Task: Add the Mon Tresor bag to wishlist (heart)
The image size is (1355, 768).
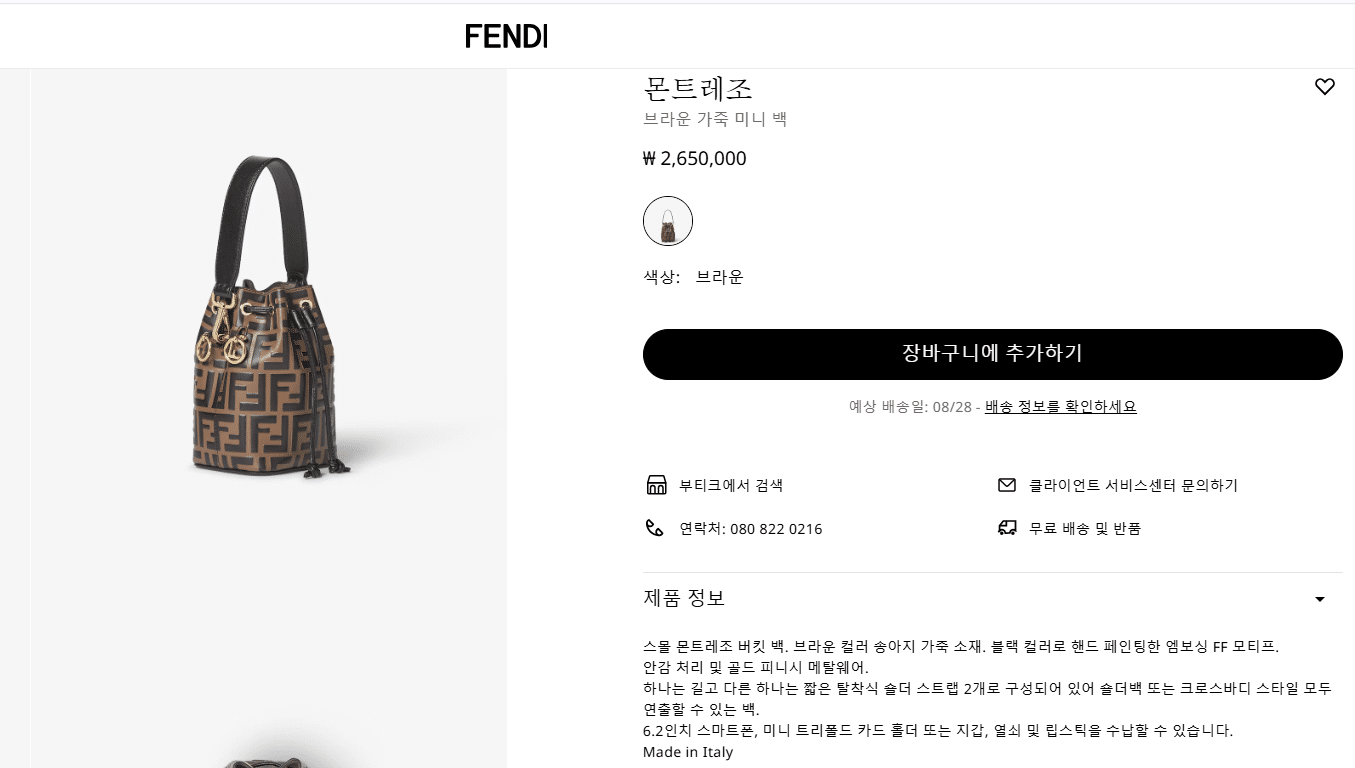Action: [x=1324, y=87]
